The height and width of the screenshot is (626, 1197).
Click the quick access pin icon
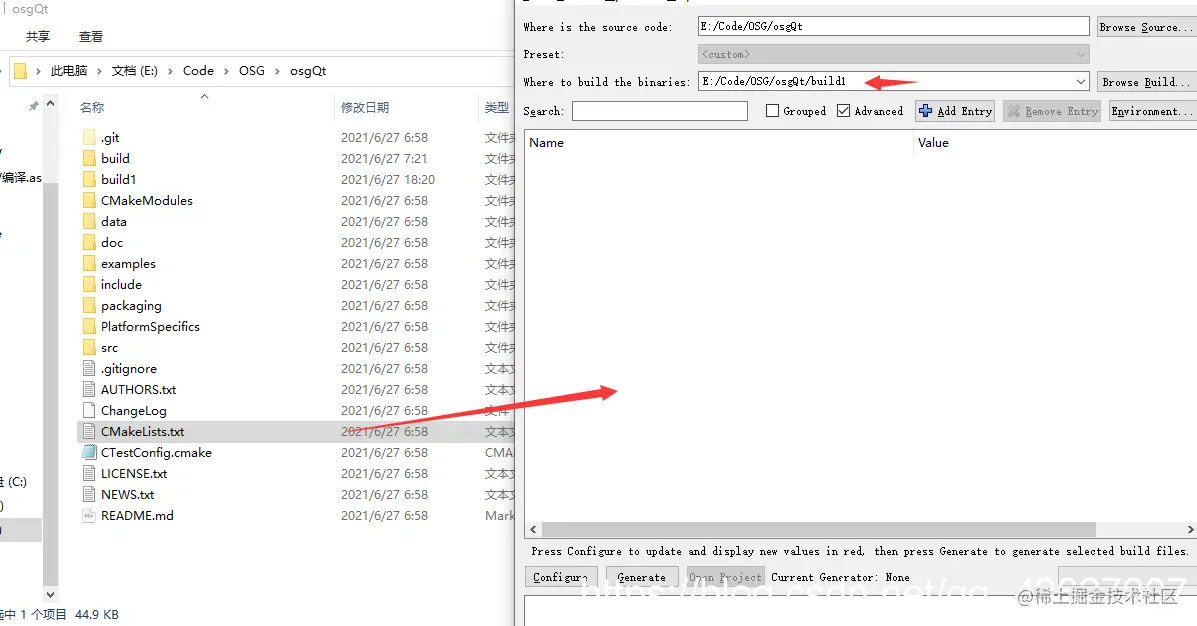33,106
